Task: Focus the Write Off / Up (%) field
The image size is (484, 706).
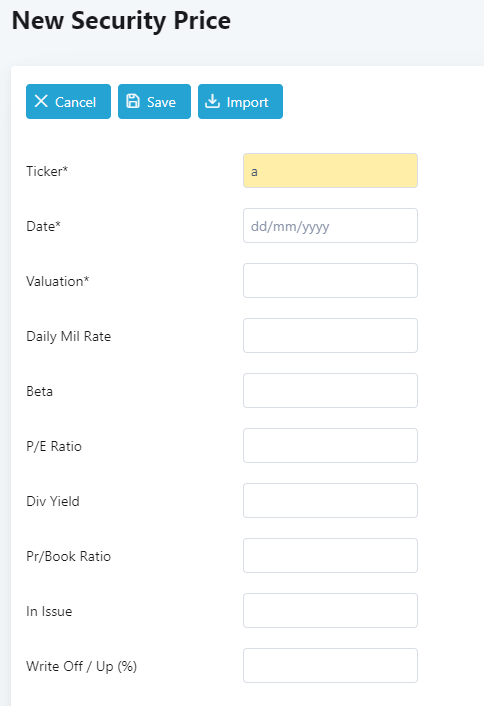Action: 330,665
